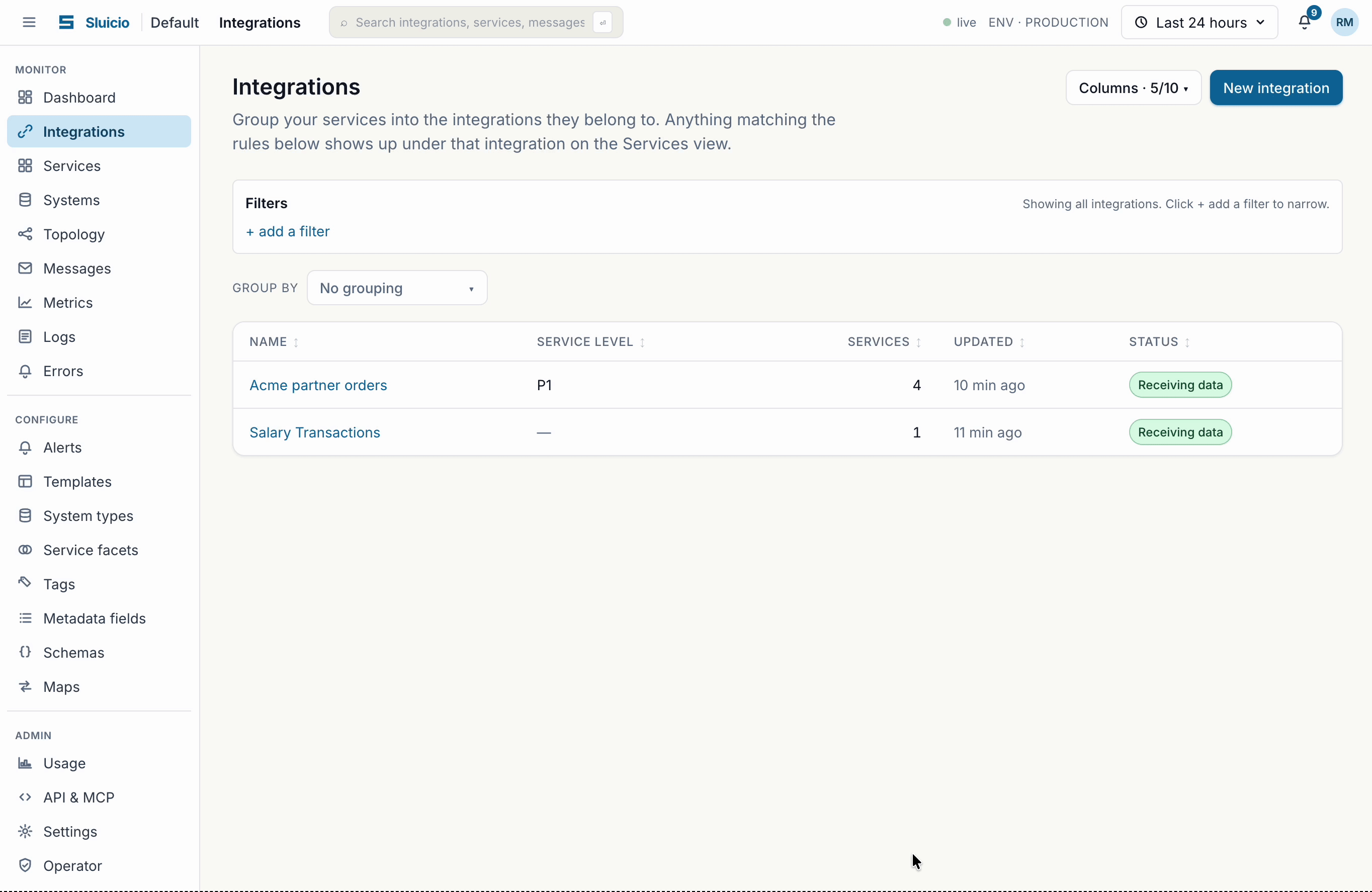Click New integration button
This screenshot has height=892, width=1372.
pos(1276,87)
